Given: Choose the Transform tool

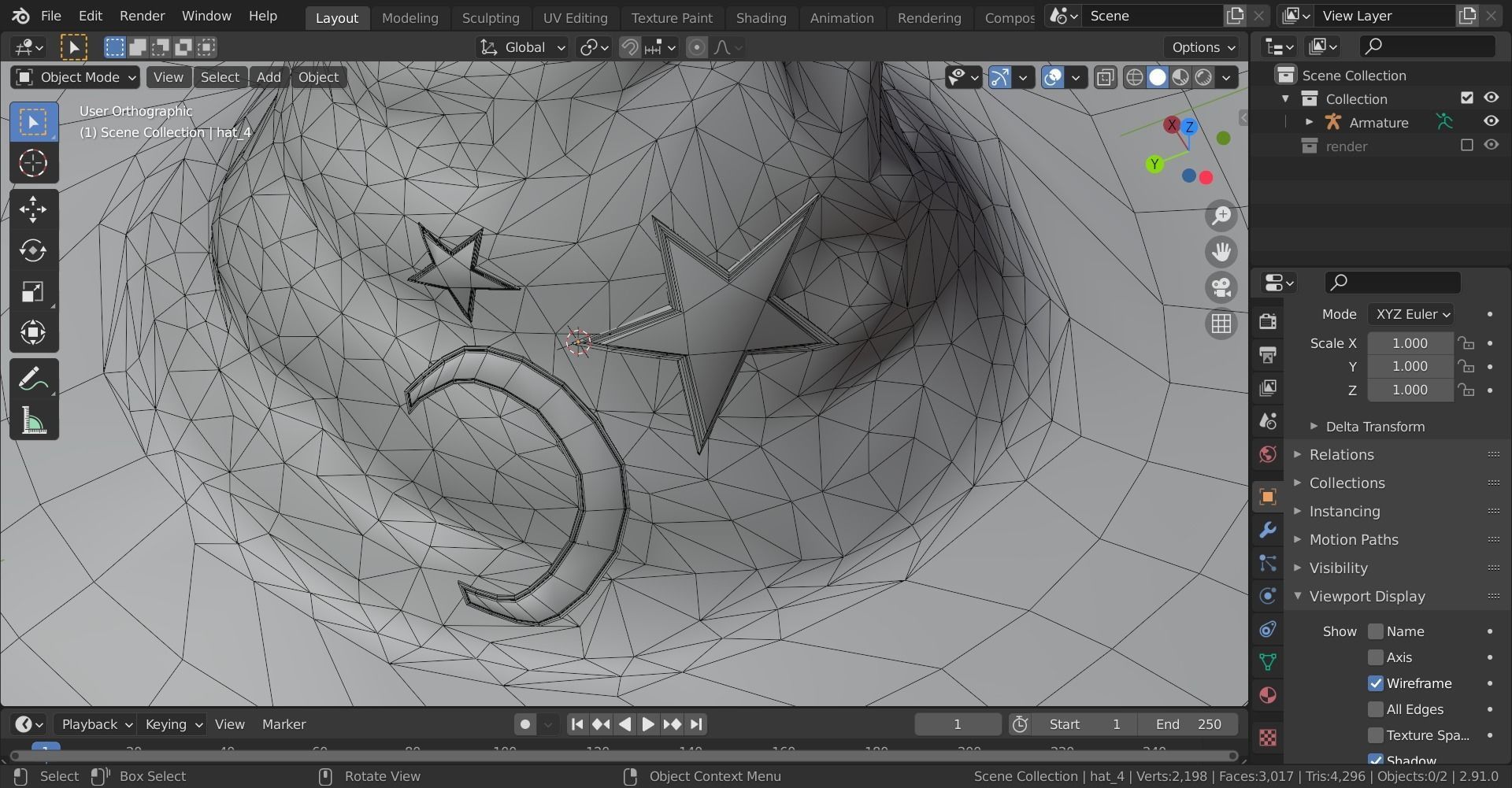Looking at the screenshot, I should coord(33,332).
